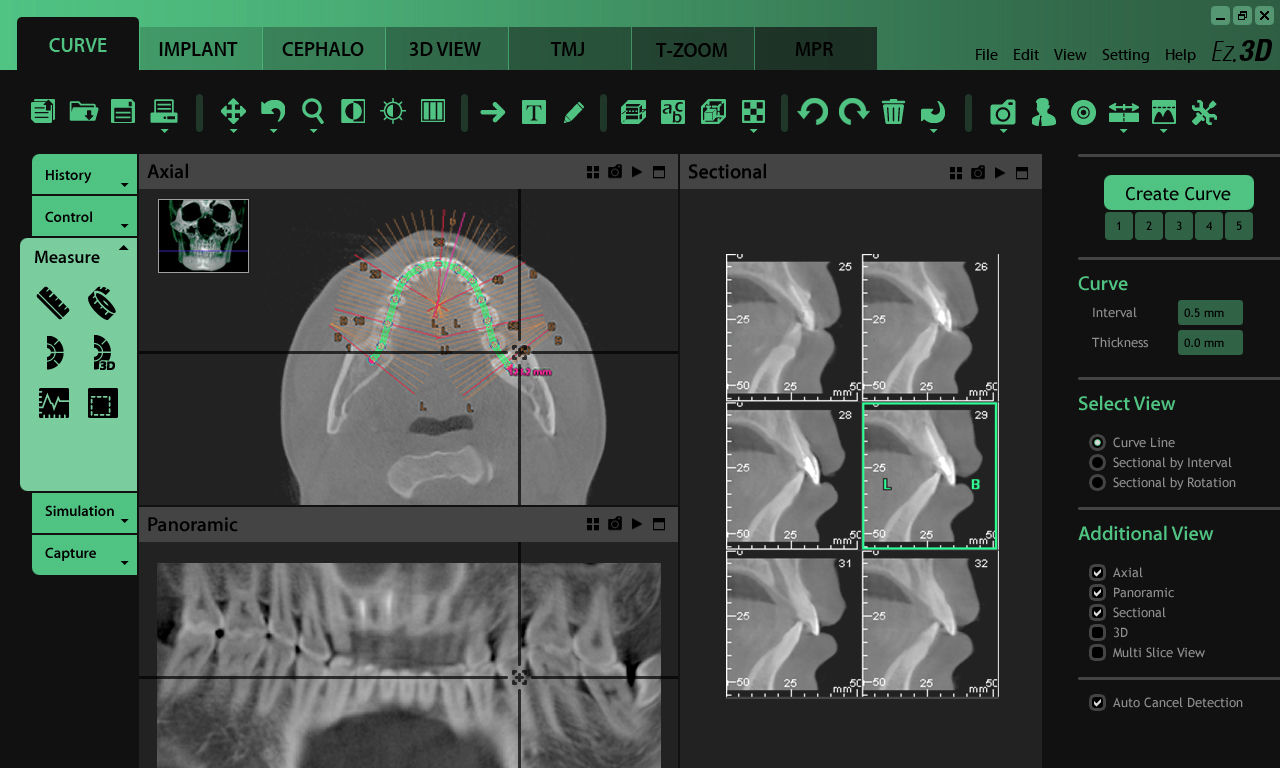This screenshot has height=768, width=1280.
Task: Select the profile graph measure tool
Action: (53, 403)
